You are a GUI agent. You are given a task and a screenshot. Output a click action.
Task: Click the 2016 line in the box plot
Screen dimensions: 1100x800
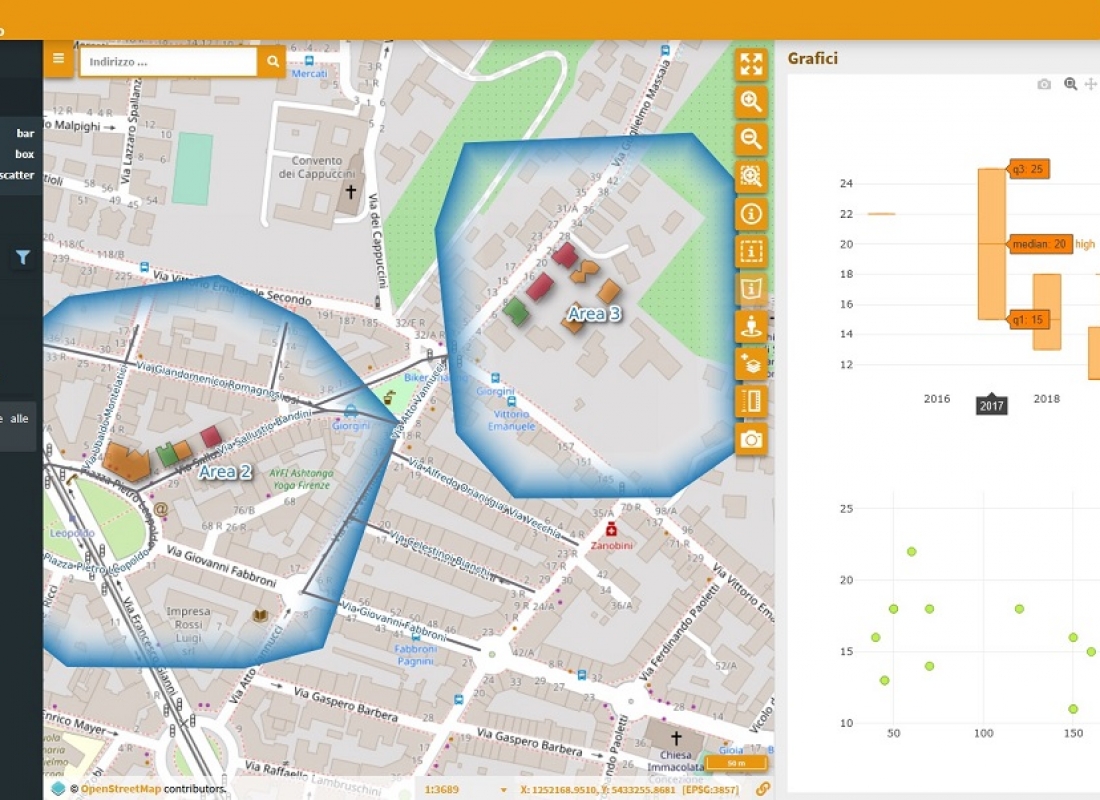[881, 213]
